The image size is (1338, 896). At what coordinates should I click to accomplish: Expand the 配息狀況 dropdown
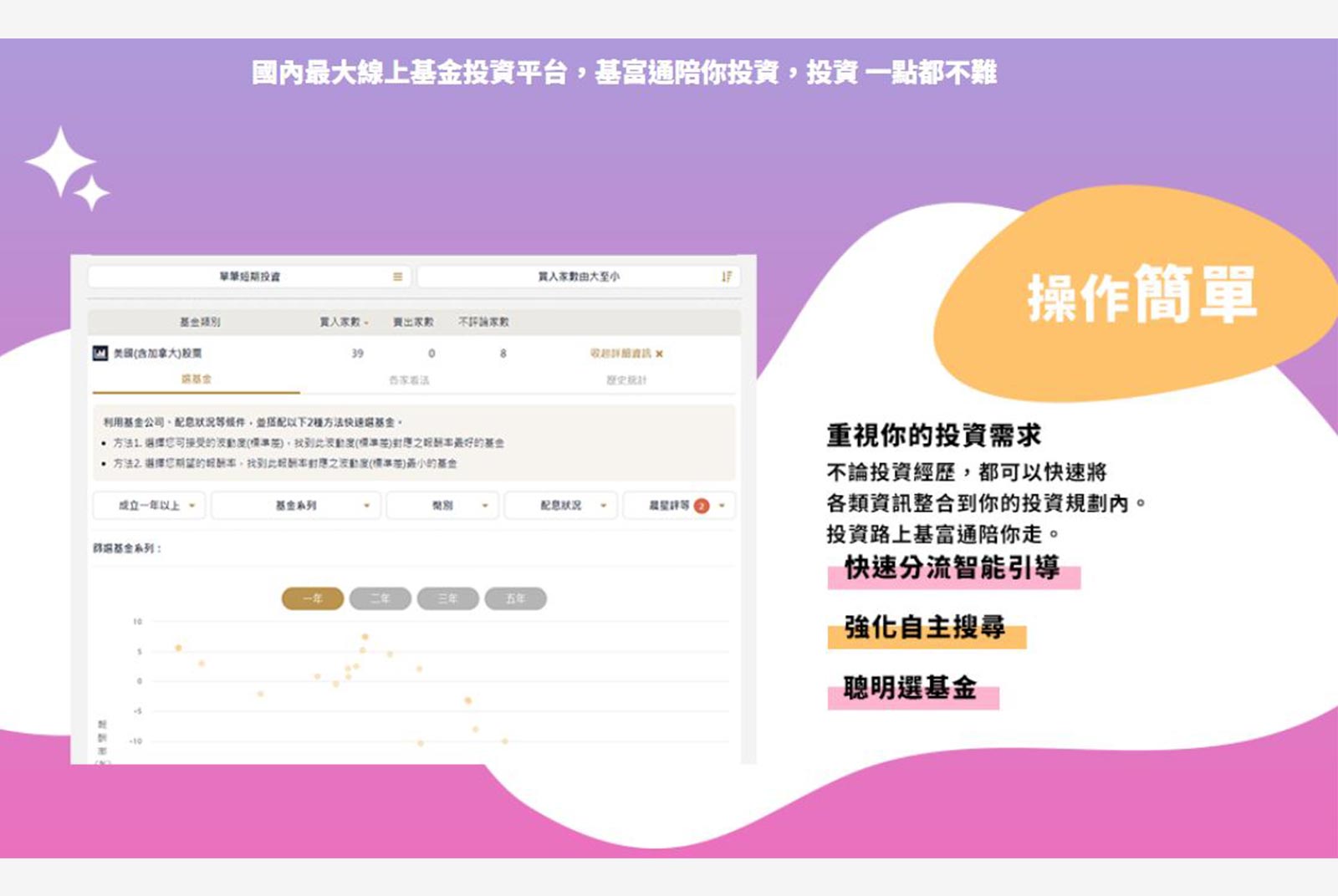tap(561, 506)
